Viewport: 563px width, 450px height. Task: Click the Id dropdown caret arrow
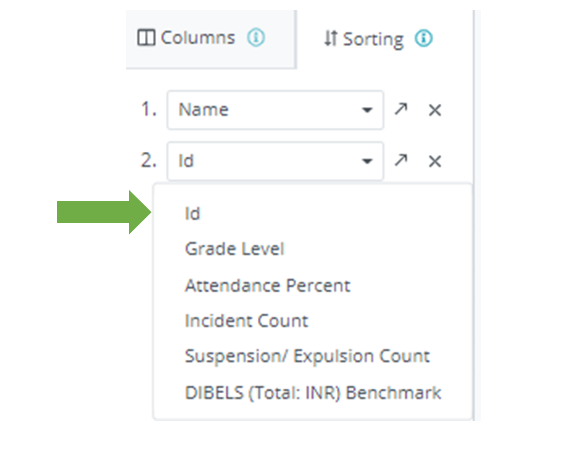tap(367, 161)
